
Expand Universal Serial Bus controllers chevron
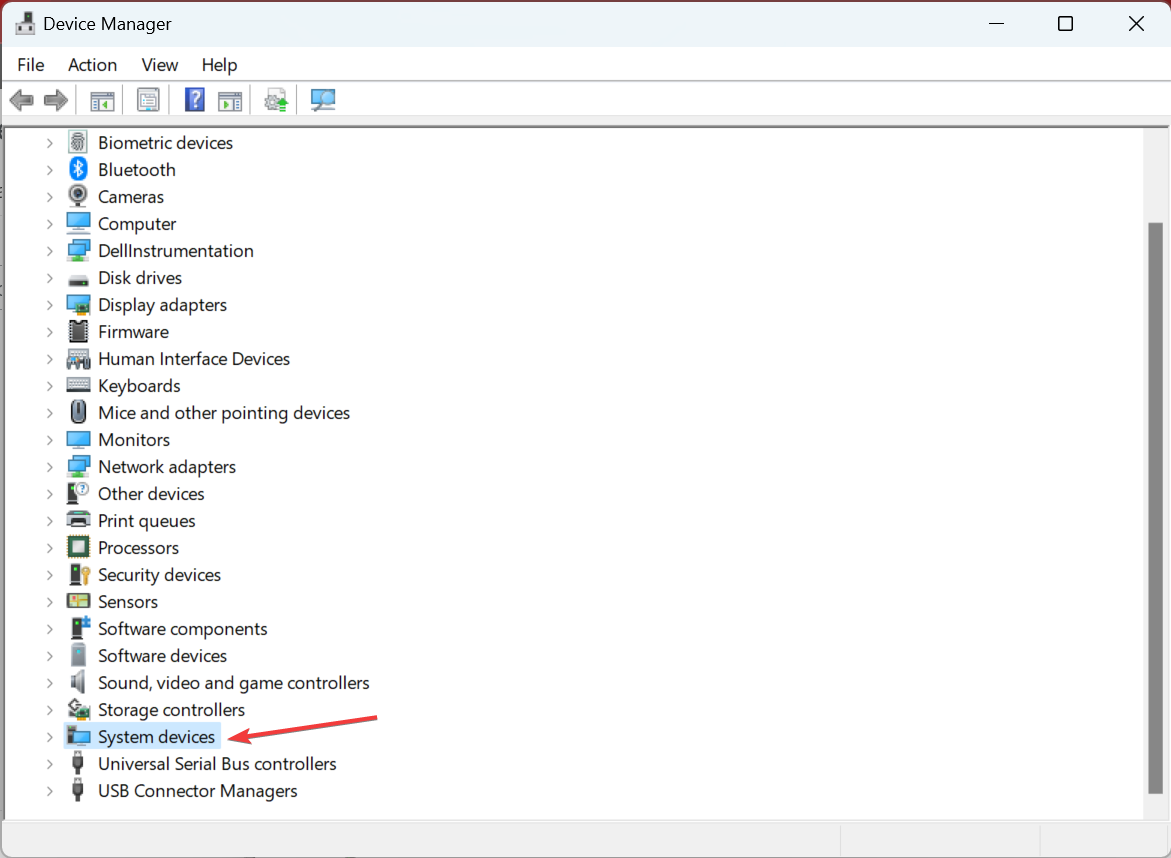[x=49, y=764]
